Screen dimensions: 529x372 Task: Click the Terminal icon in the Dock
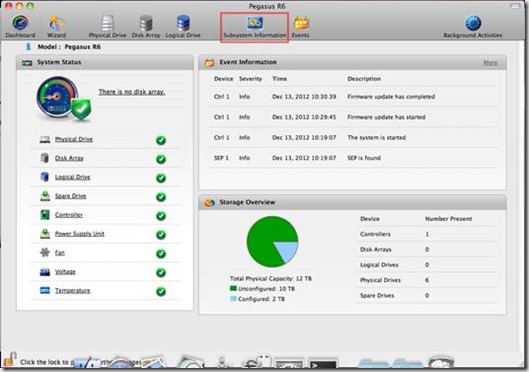323,364
